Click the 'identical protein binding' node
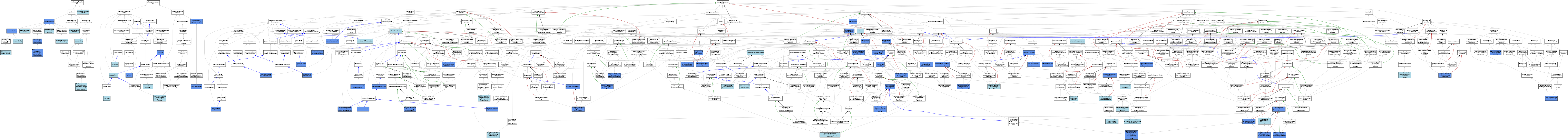Image resolution: width=1568 pixels, height=140 pixels. [25, 31]
